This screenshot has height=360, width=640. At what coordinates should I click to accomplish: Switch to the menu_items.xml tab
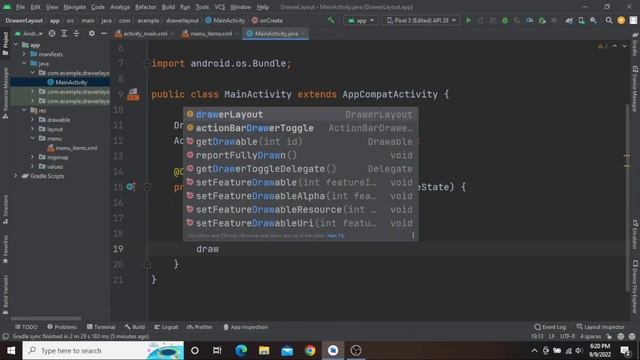(x=211, y=33)
